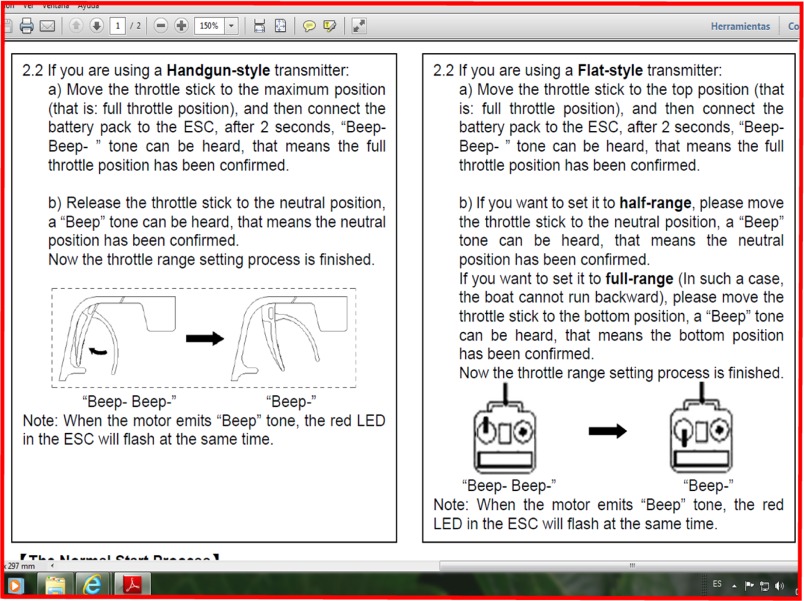Image resolution: width=804 pixels, height=601 pixels.
Task: Zoom in using the plus button
Action: click(181, 26)
